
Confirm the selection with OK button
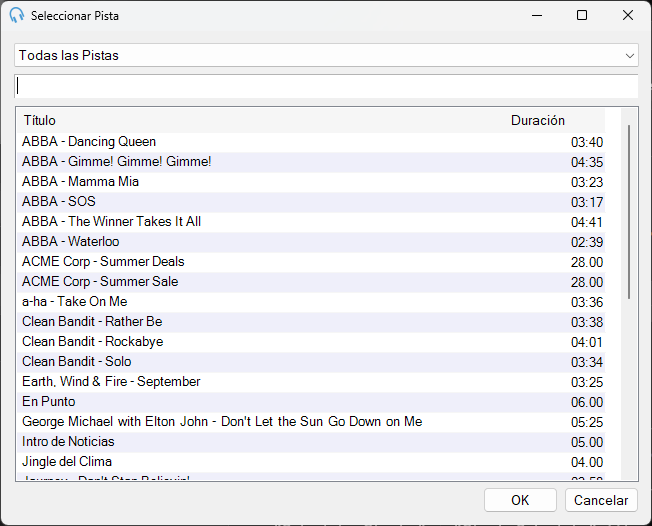pos(520,500)
